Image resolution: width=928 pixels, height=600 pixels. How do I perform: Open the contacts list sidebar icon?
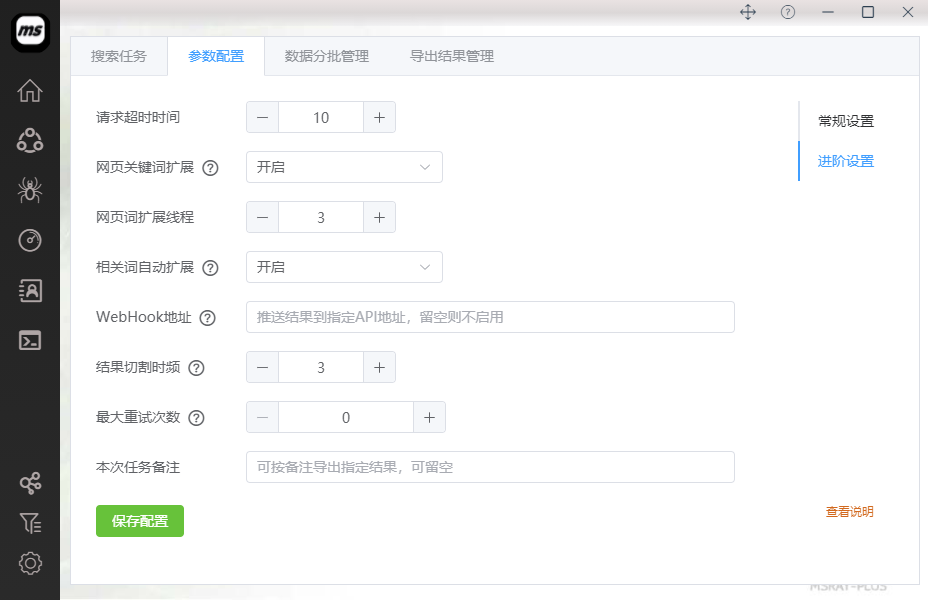point(30,291)
